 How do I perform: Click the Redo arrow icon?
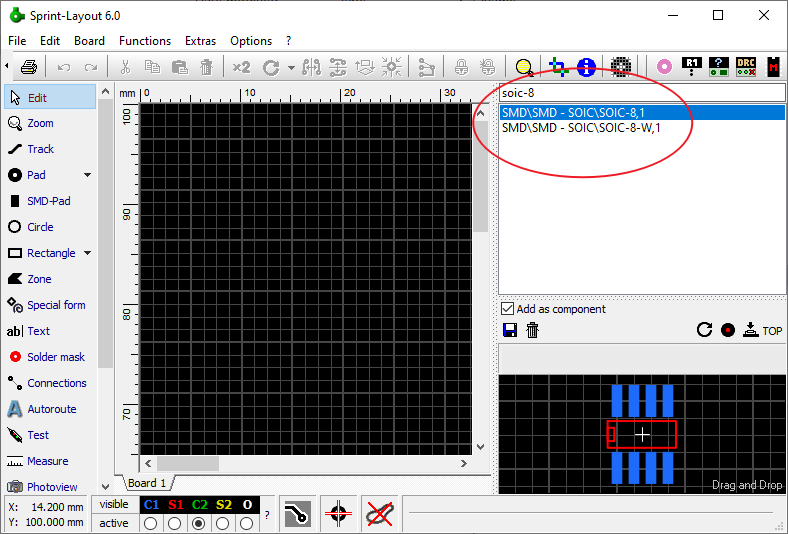point(91,67)
